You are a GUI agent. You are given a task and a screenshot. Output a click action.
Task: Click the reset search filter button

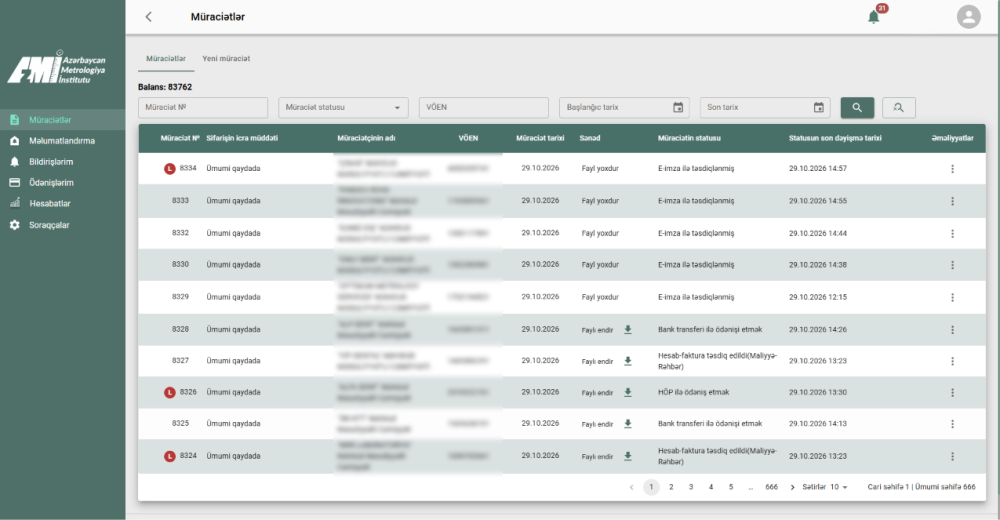pos(899,107)
